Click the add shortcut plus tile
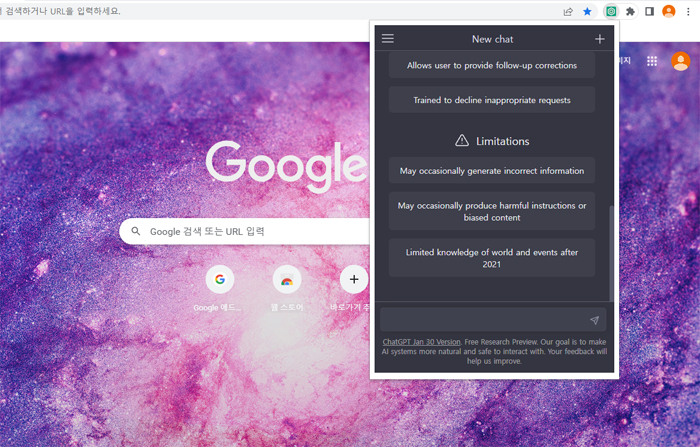 pos(354,280)
